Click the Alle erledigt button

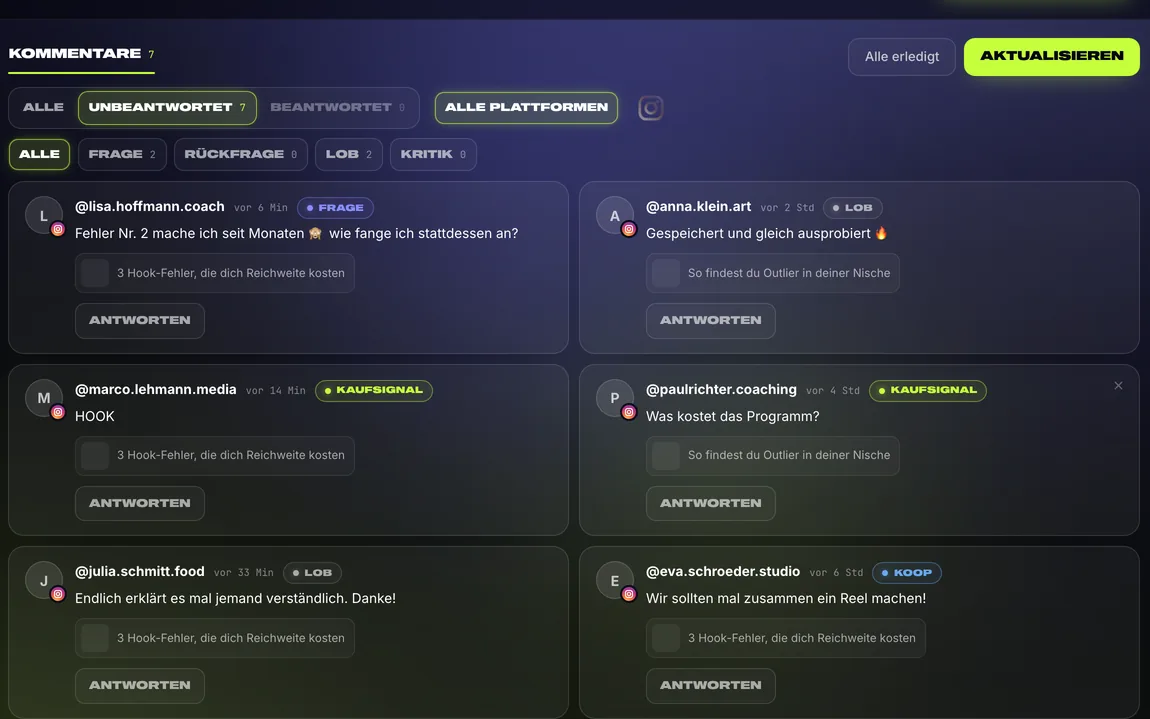click(x=902, y=56)
